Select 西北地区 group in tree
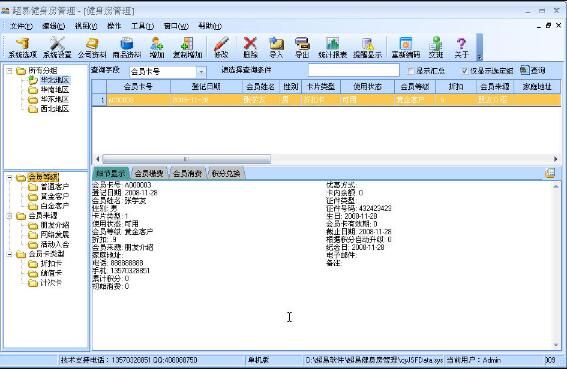The image size is (567, 369). point(55,109)
